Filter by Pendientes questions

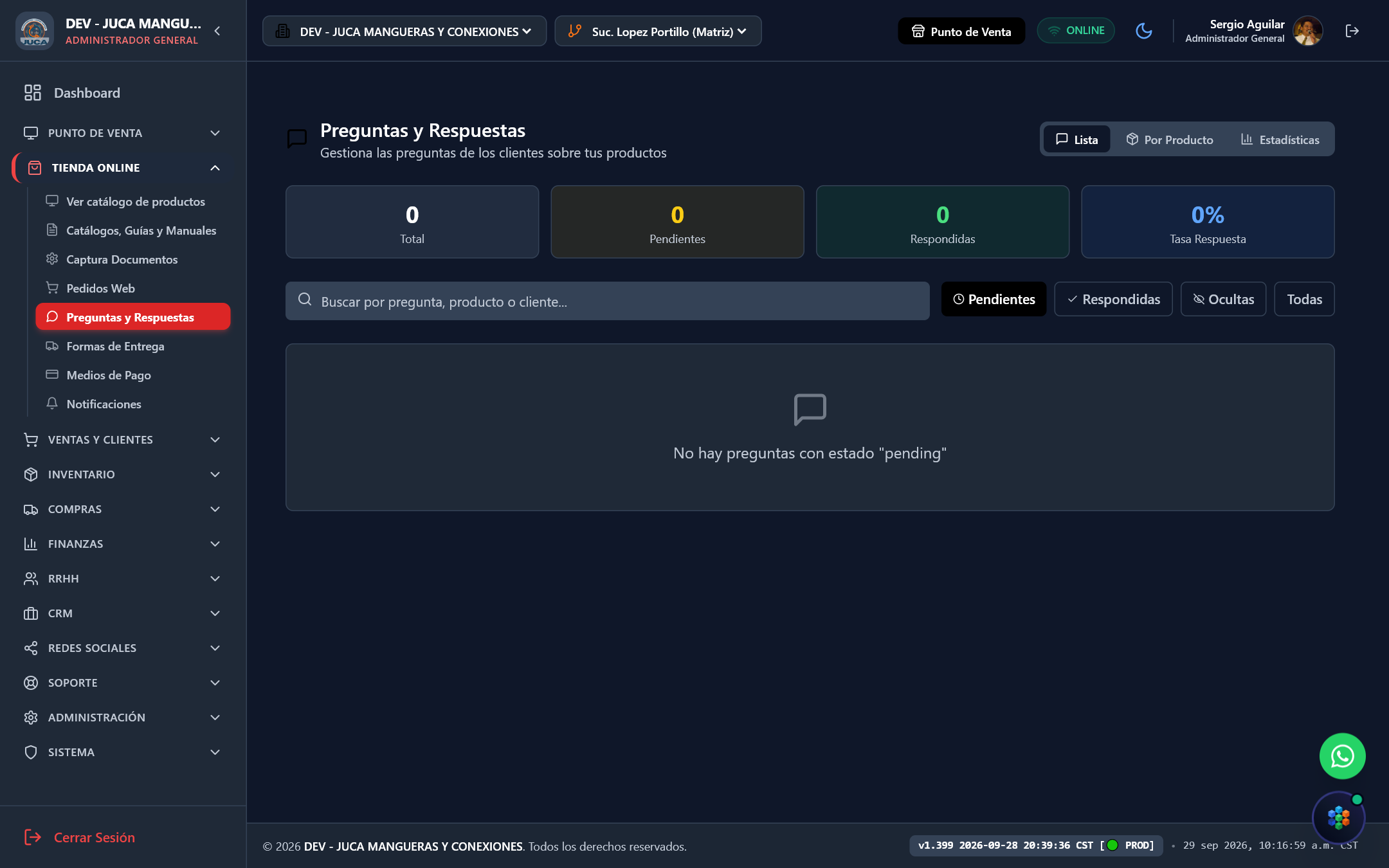(994, 299)
